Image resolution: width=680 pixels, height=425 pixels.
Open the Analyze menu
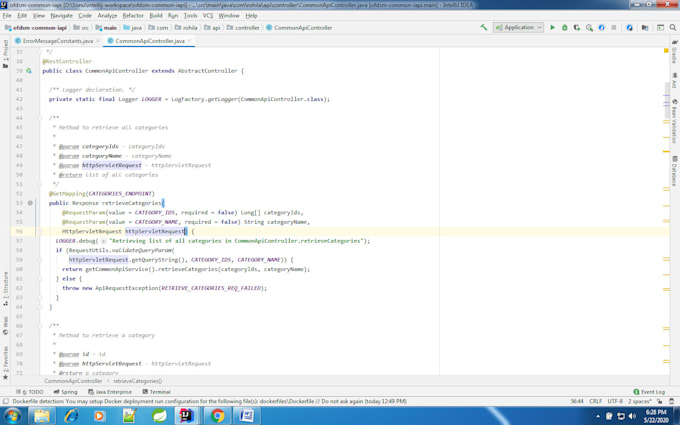click(x=107, y=16)
